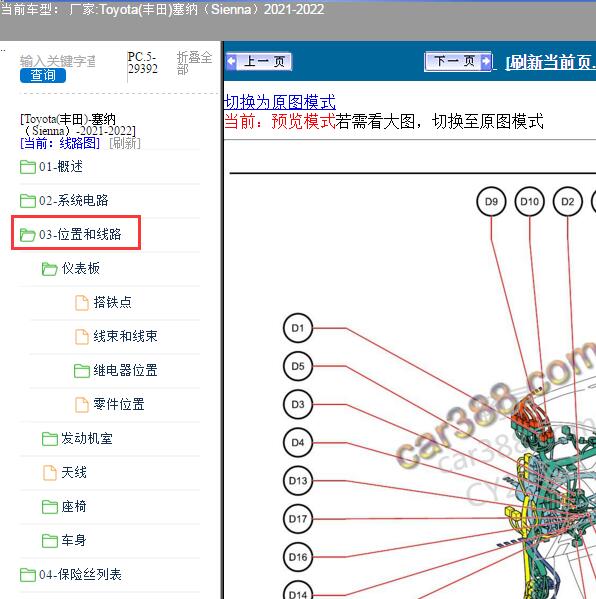Click the 查询 search button

tap(43, 75)
